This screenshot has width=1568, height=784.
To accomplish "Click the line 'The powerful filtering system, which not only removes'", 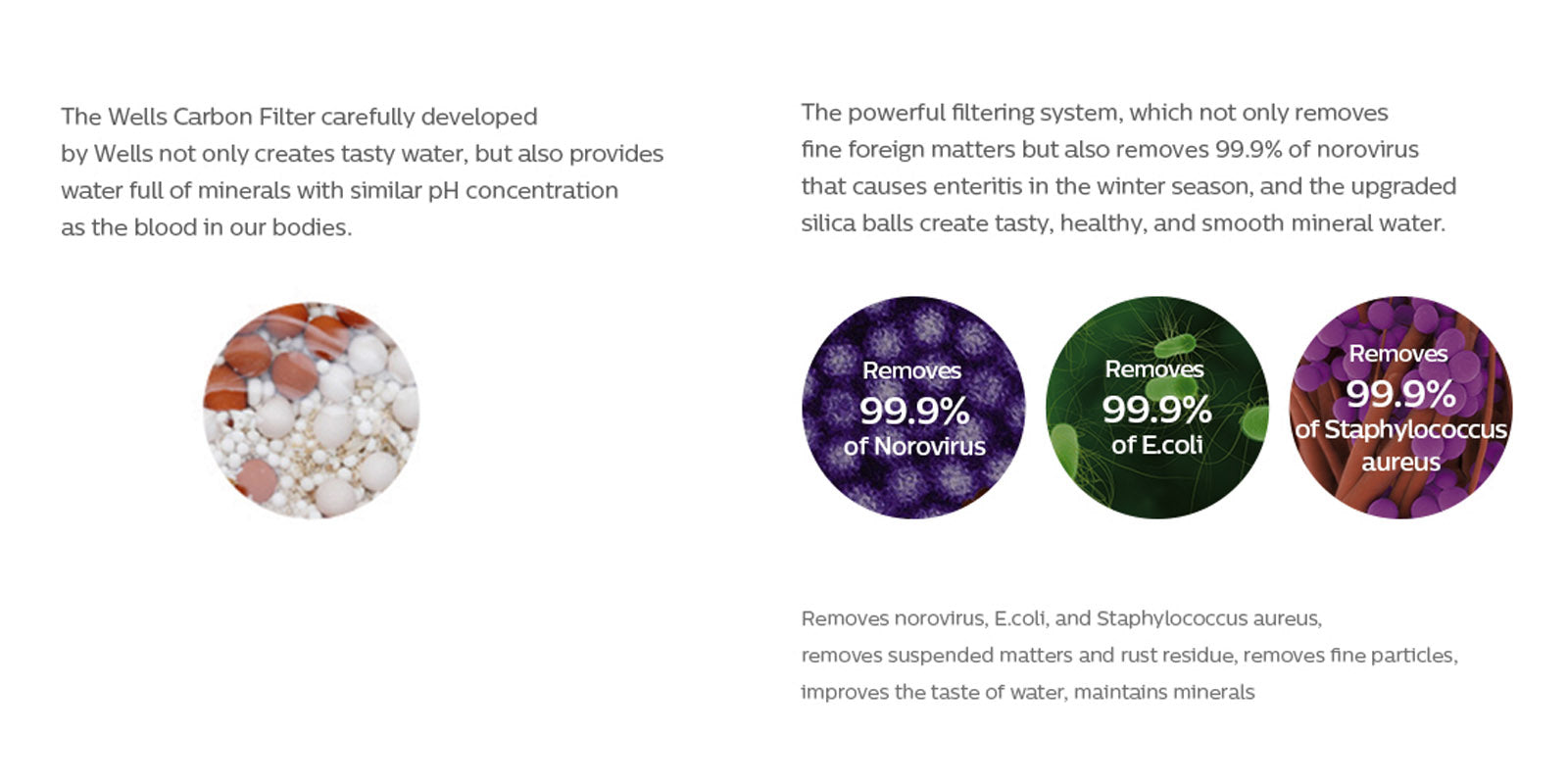I will click(x=1094, y=113).
